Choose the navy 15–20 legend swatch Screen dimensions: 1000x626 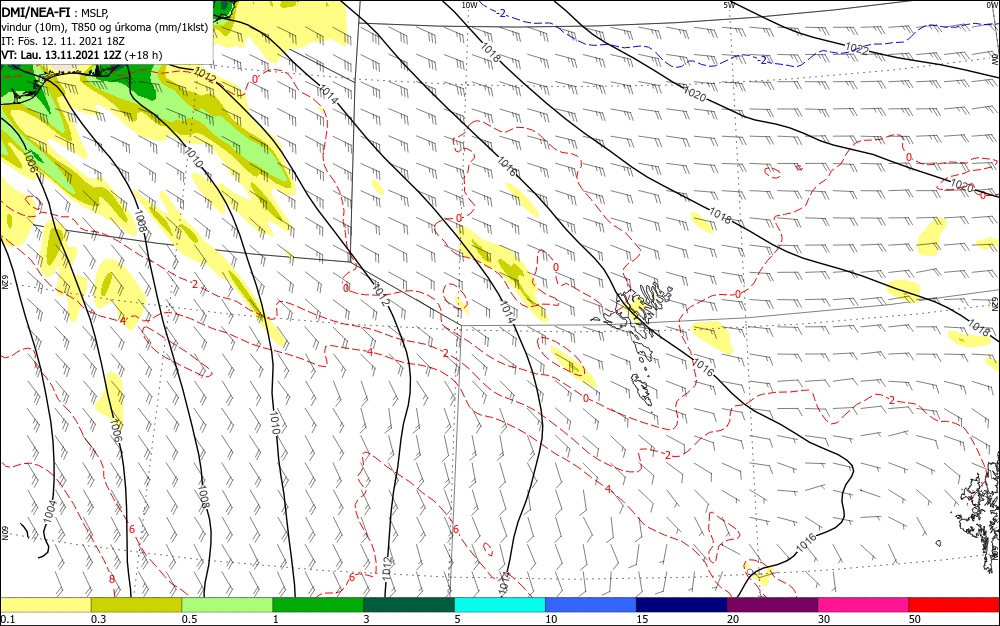[x=682, y=605]
